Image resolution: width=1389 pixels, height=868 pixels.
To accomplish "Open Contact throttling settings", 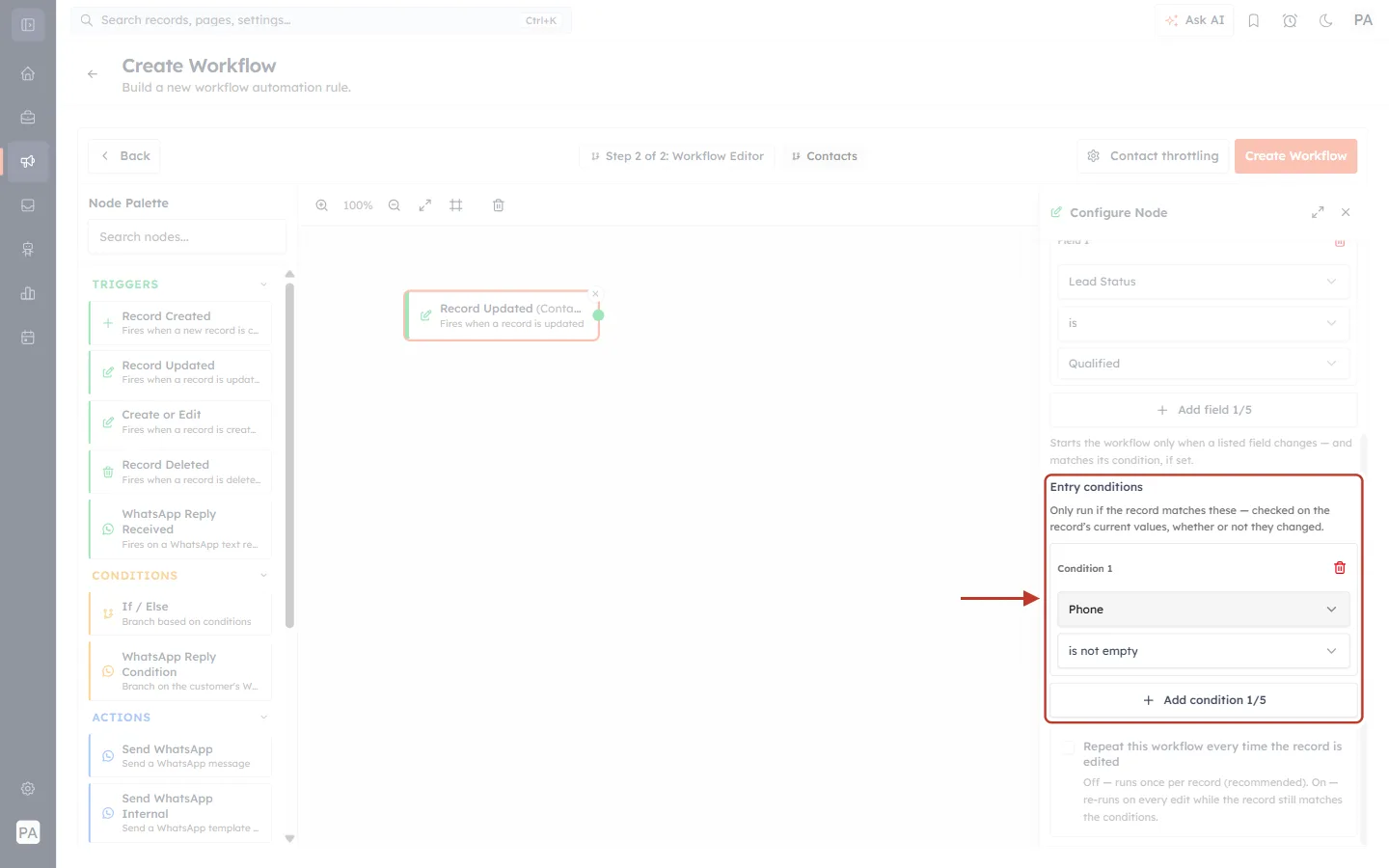I will click(x=1153, y=156).
